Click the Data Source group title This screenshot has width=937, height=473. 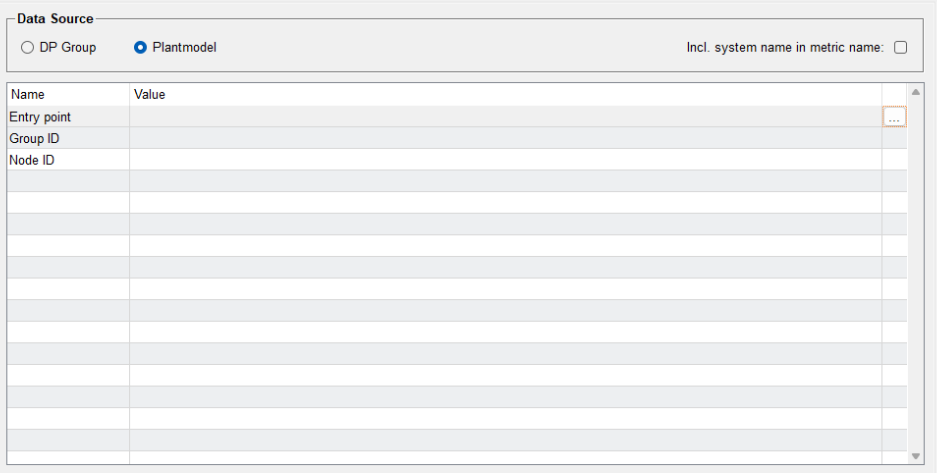coord(55,19)
